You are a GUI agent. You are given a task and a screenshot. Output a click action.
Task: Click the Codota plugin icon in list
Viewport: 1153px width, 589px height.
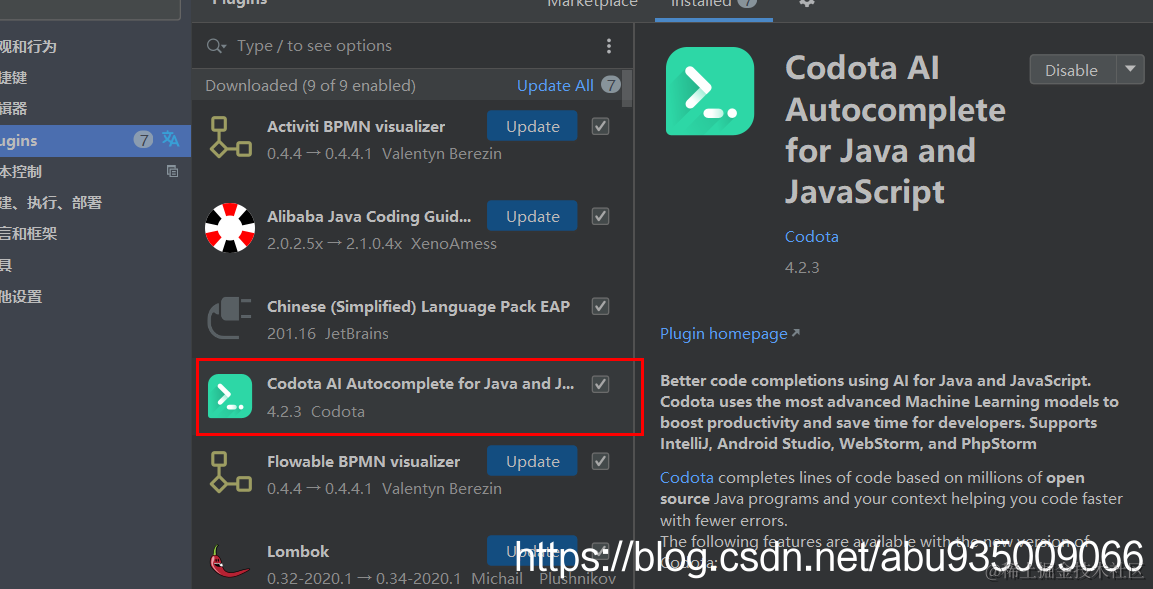230,396
